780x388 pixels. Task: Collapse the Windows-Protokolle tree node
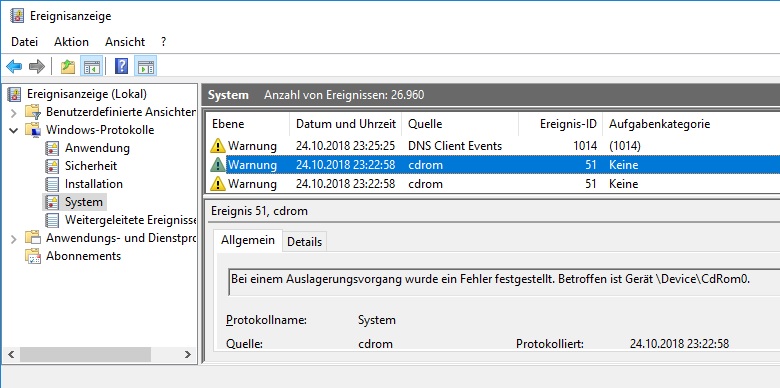(x=13, y=130)
